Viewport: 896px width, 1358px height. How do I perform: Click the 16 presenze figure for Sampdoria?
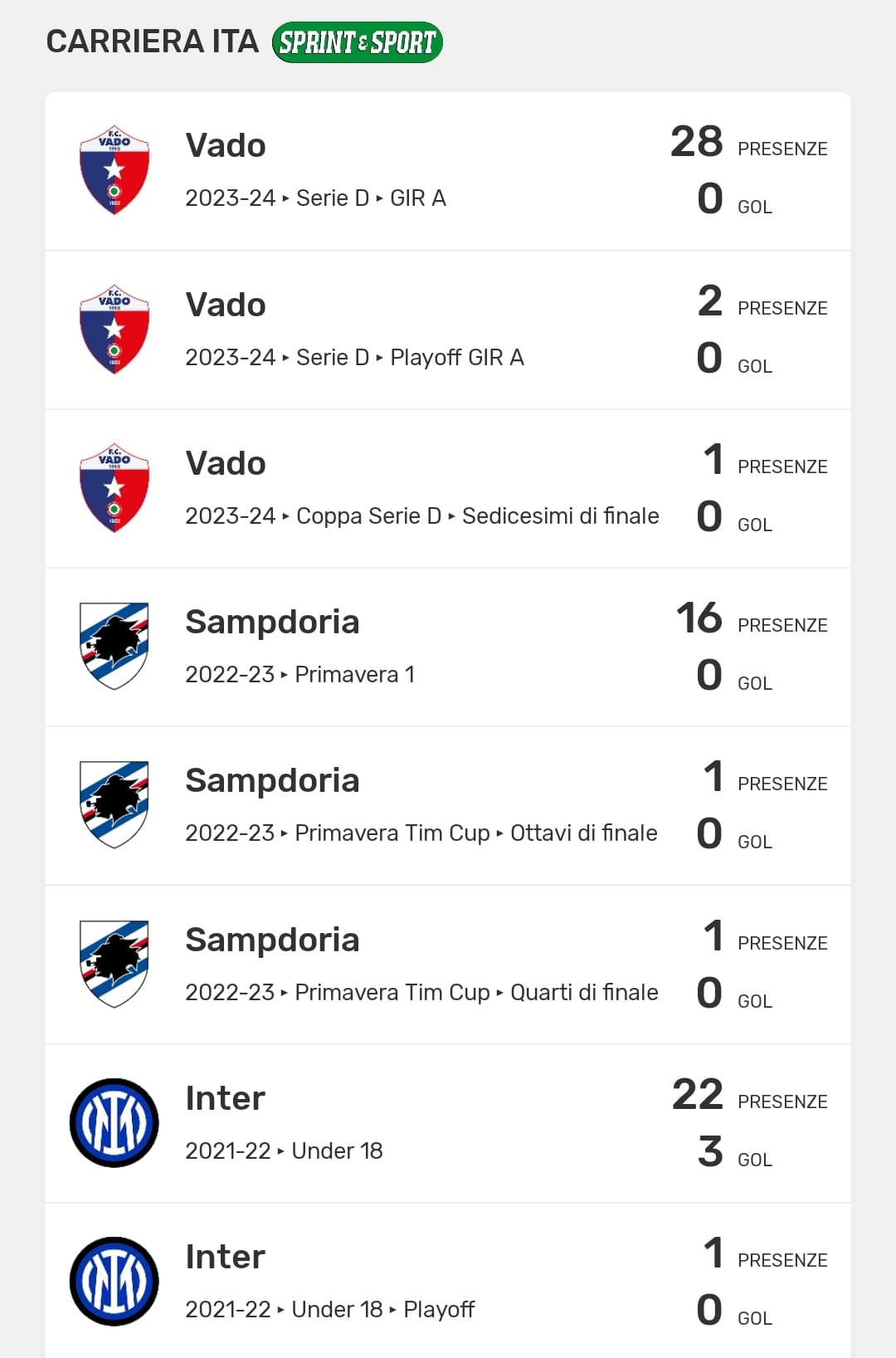point(699,618)
